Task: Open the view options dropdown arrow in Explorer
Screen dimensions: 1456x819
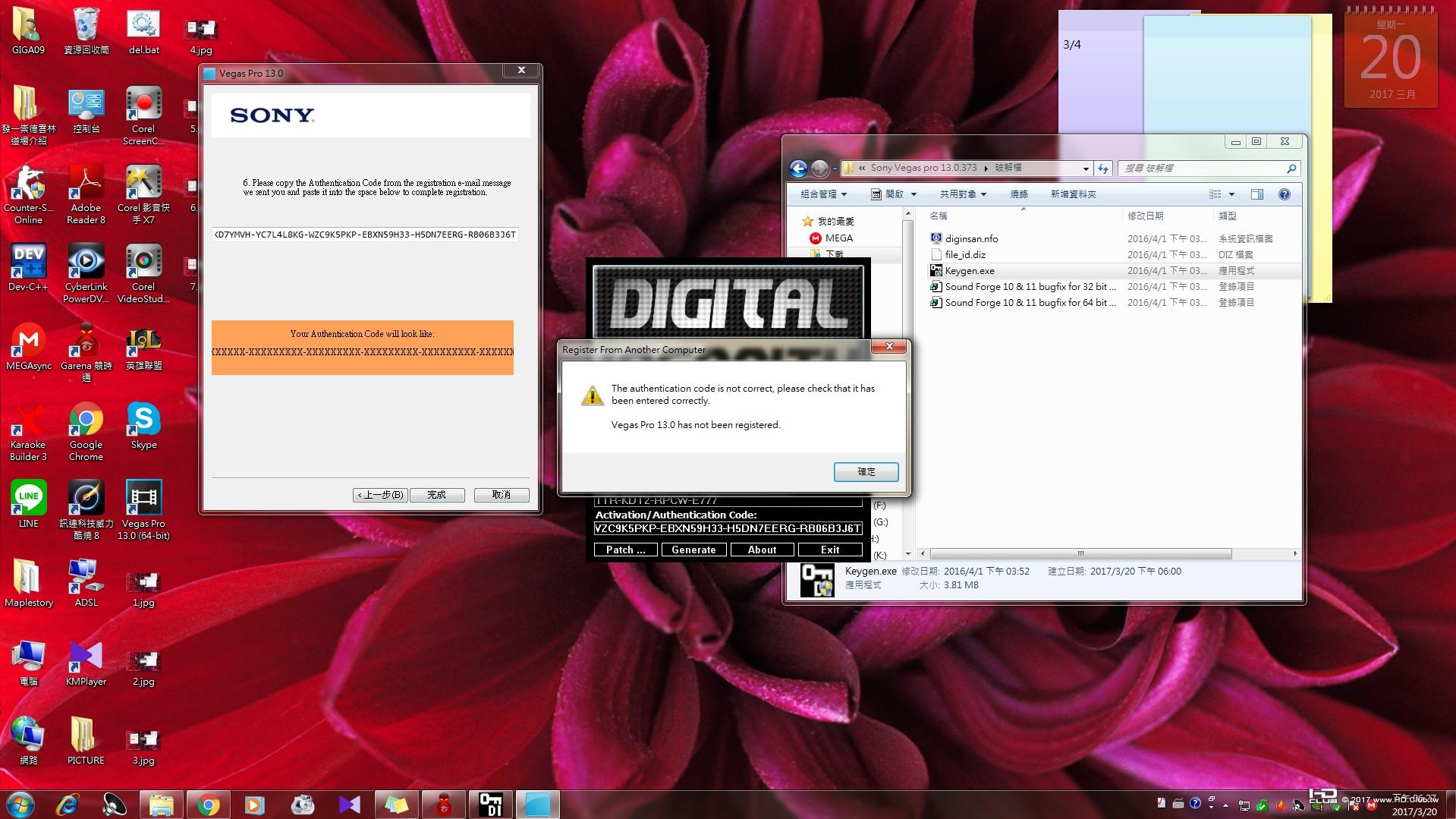Action: coord(1231,194)
